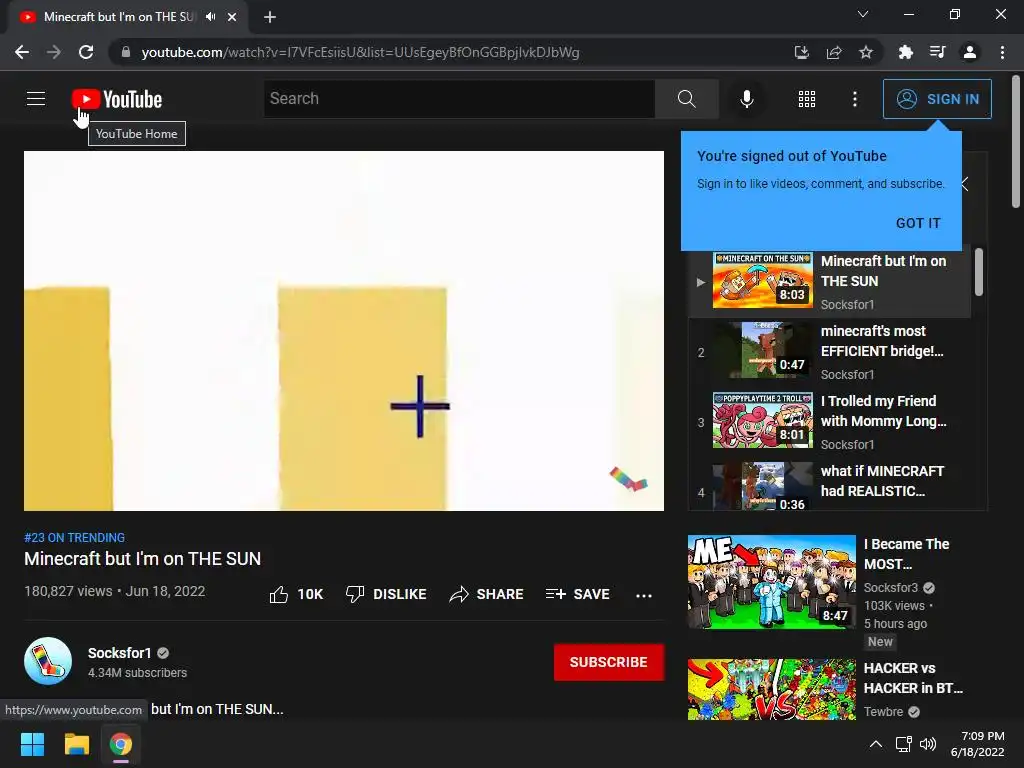
Task: Open a new browser tab
Action: click(x=270, y=17)
